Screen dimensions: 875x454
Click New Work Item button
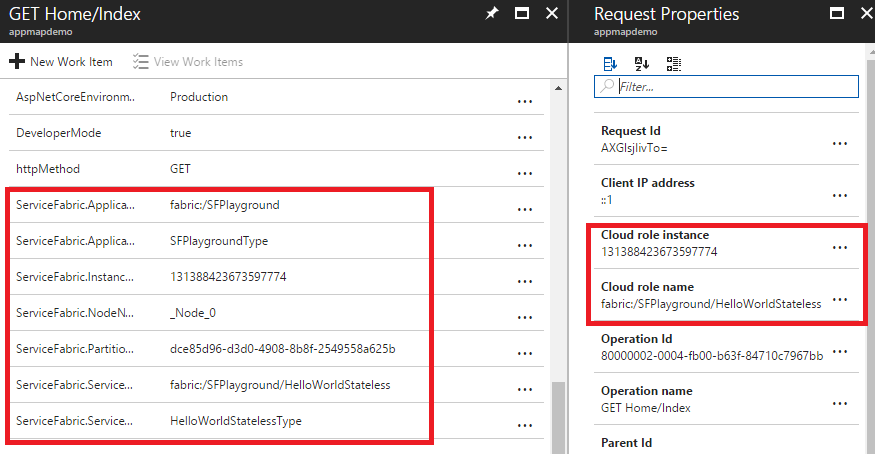click(61, 61)
